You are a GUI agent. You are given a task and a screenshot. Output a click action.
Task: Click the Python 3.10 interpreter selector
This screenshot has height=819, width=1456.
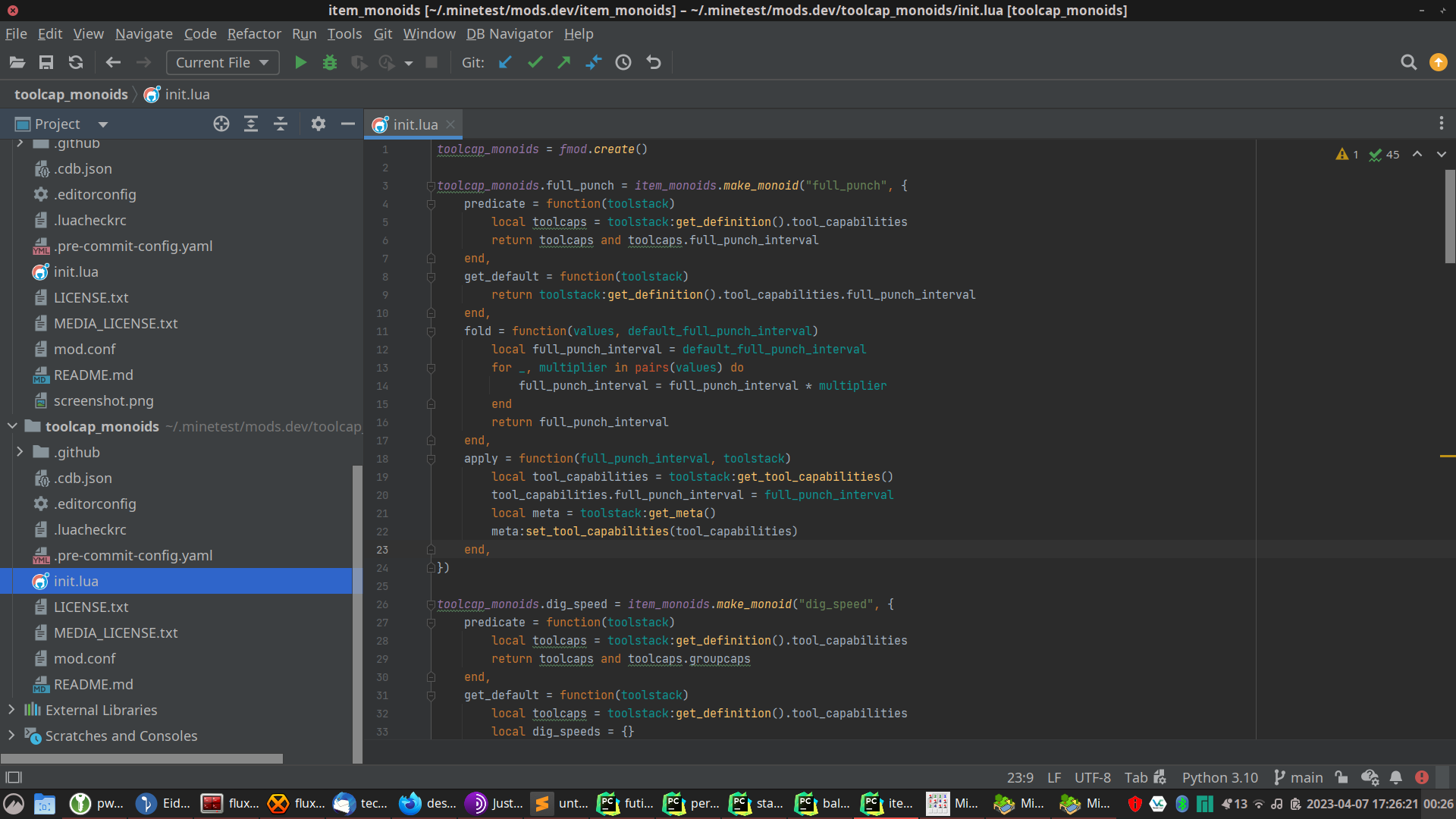coord(1219,777)
